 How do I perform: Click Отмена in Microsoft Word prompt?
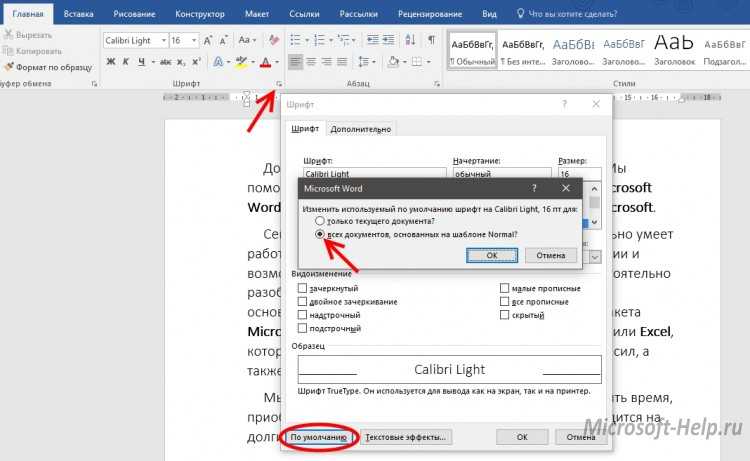point(550,255)
